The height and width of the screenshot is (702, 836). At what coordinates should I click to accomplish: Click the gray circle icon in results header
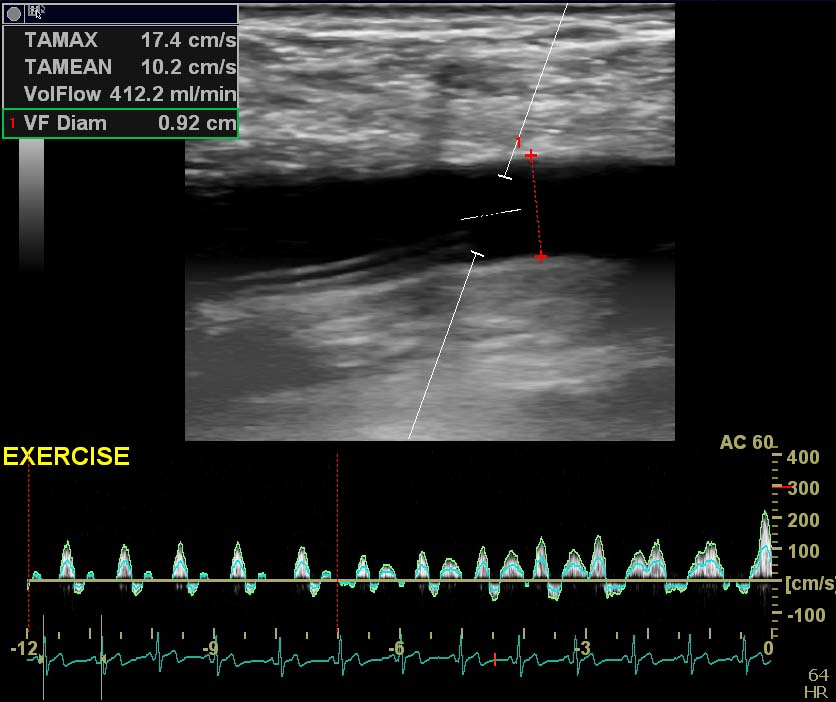point(14,14)
